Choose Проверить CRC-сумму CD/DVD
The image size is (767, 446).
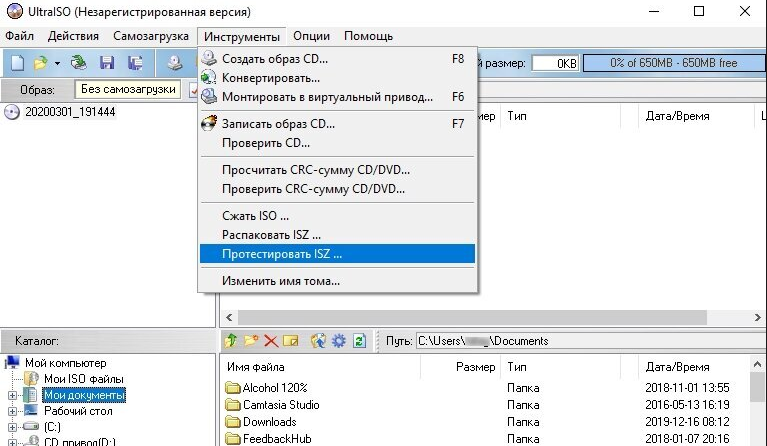(x=337, y=189)
